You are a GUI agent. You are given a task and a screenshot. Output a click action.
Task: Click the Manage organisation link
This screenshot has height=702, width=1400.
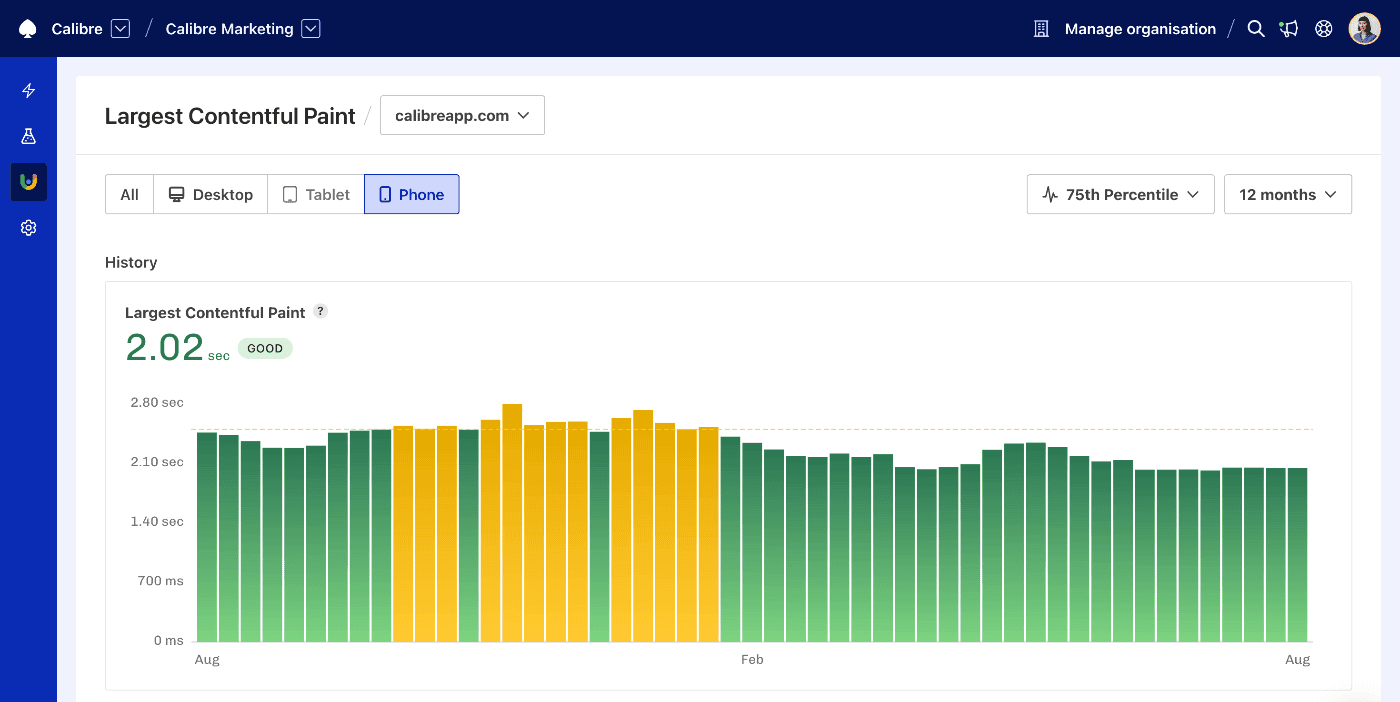[x=1139, y=29]
